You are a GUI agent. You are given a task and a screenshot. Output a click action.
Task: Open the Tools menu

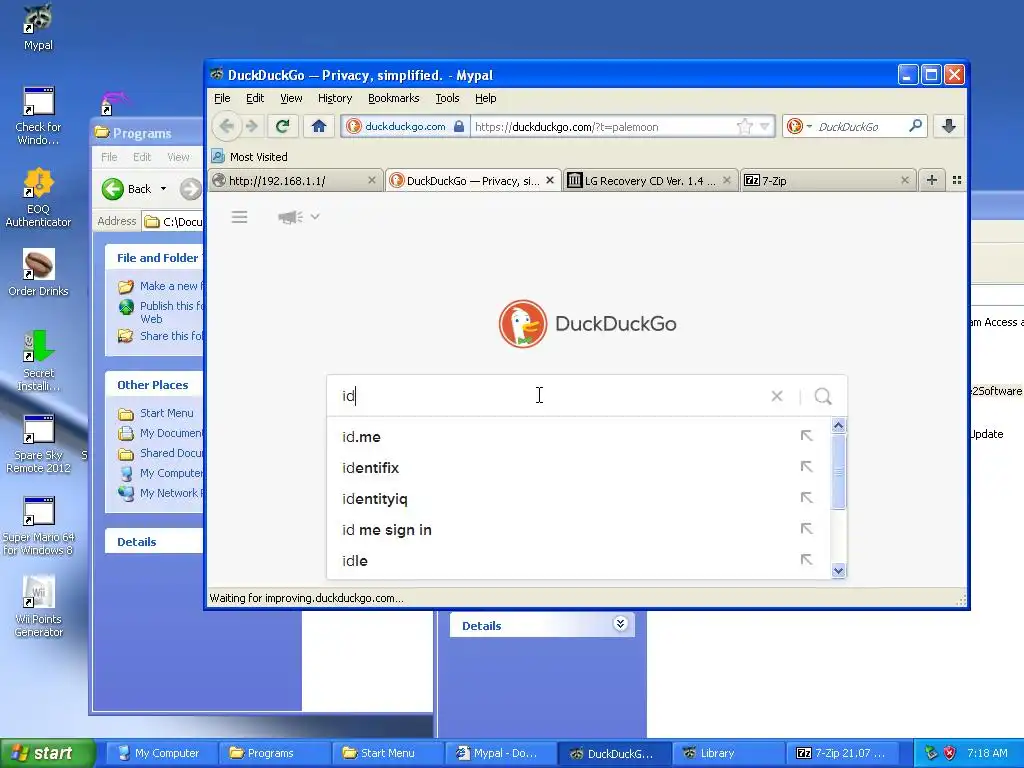[x=447, y=98]
